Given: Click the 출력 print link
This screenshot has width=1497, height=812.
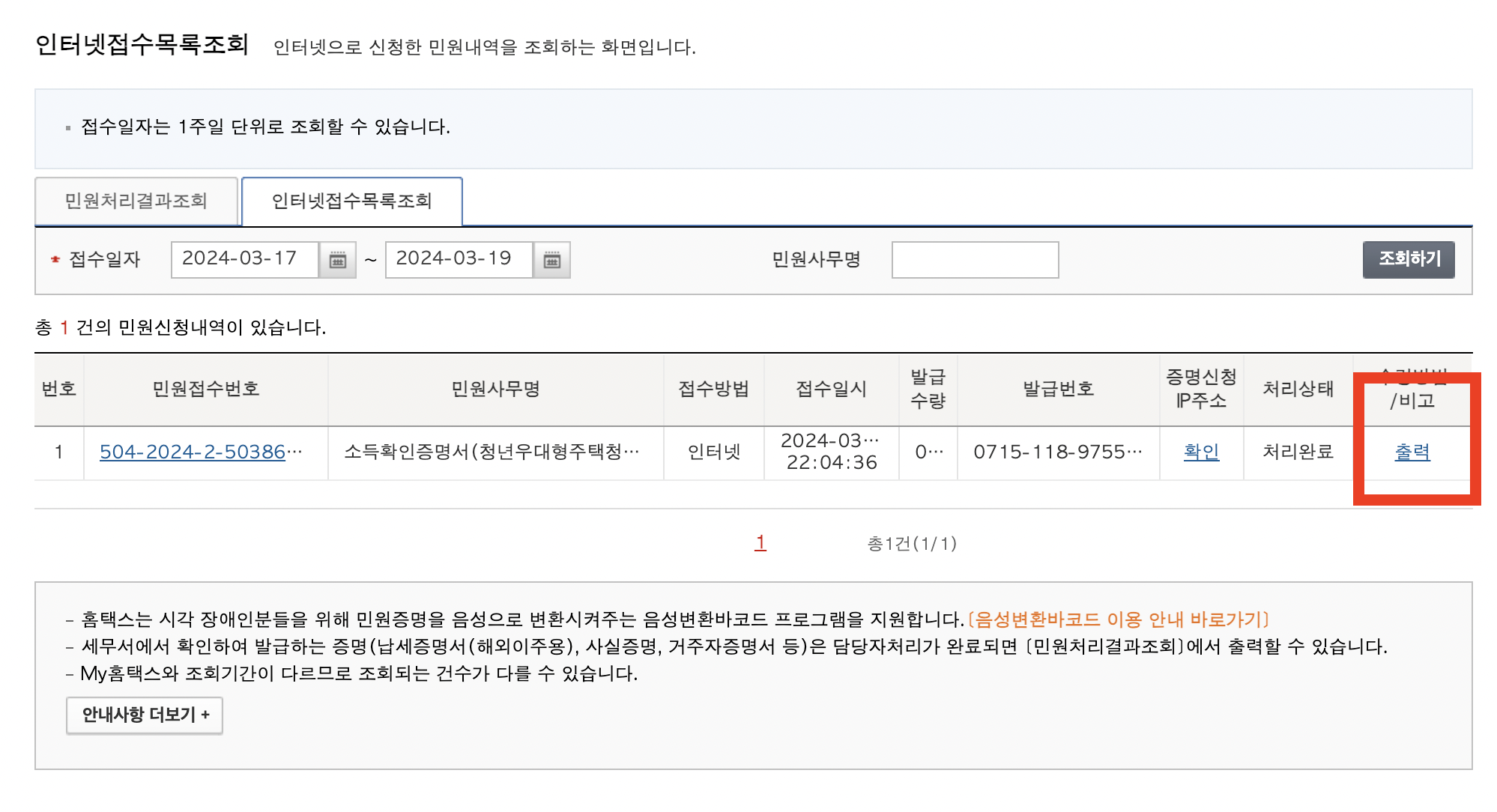Looking at the screenshot, I should pos(1412,452).
